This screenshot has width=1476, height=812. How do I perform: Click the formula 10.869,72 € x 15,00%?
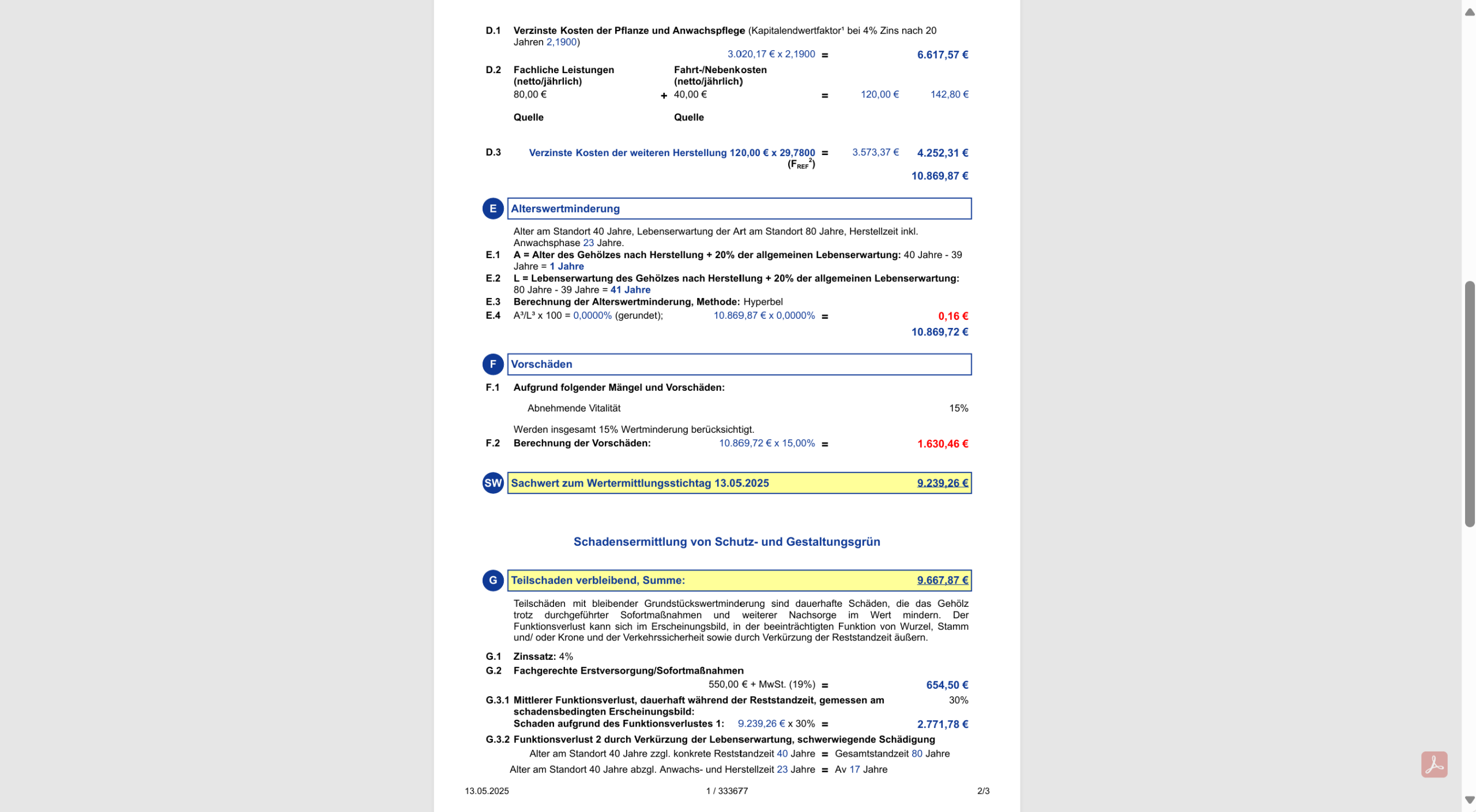pyautogui.click(x=767, y=443)
